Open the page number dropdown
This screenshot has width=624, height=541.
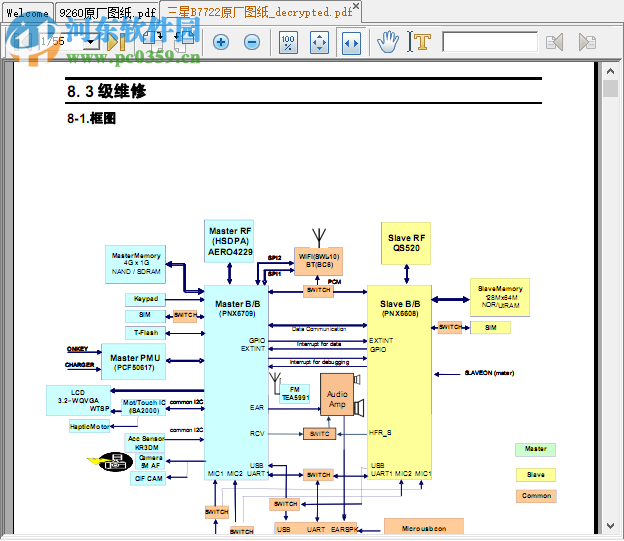[x=92, y=41]
